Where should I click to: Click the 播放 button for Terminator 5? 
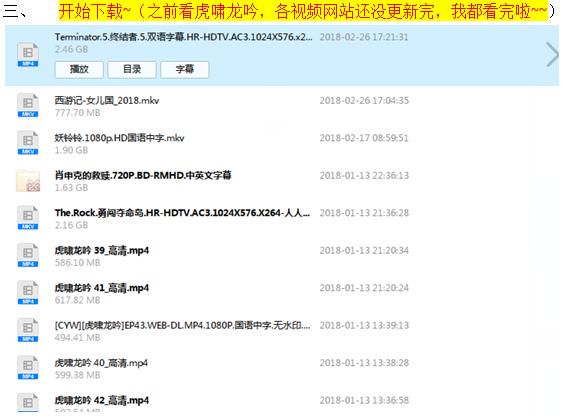pyautogui.click(x=79, y=69)
